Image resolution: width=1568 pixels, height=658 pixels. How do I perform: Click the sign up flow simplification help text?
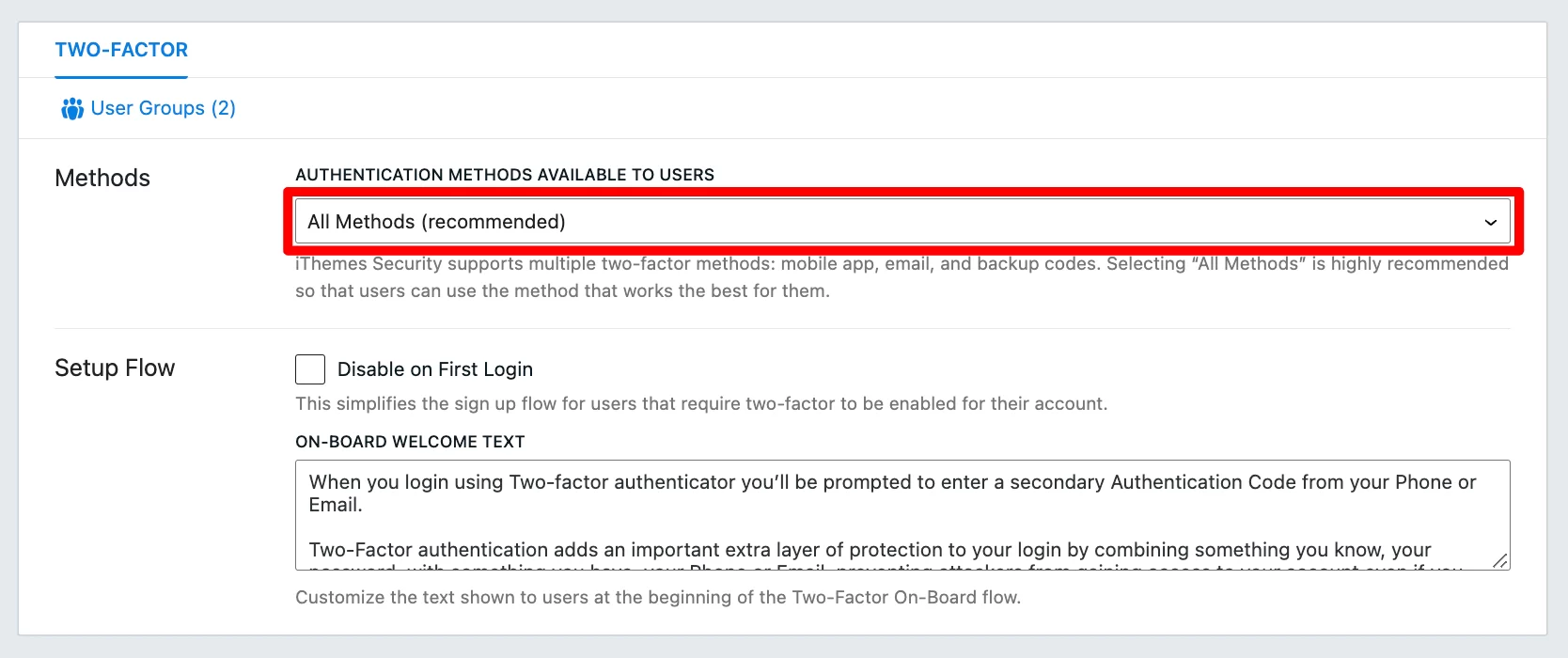pos(701,403)
